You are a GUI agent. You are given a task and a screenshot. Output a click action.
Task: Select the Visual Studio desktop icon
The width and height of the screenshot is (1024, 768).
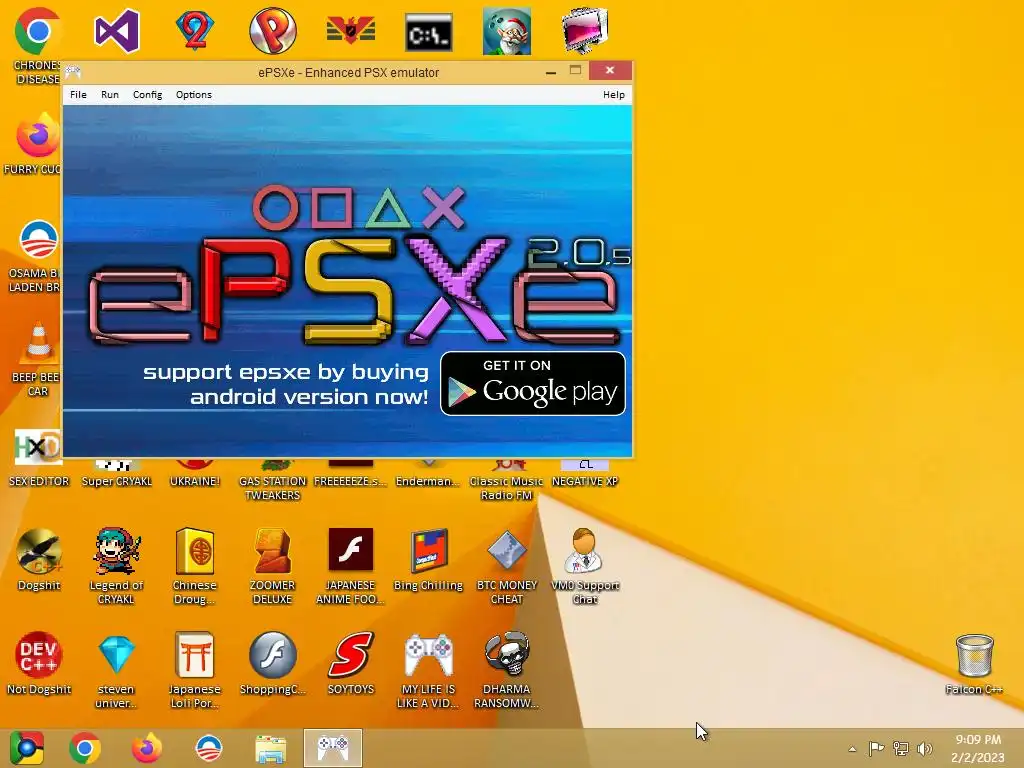(x=117, y=31)
